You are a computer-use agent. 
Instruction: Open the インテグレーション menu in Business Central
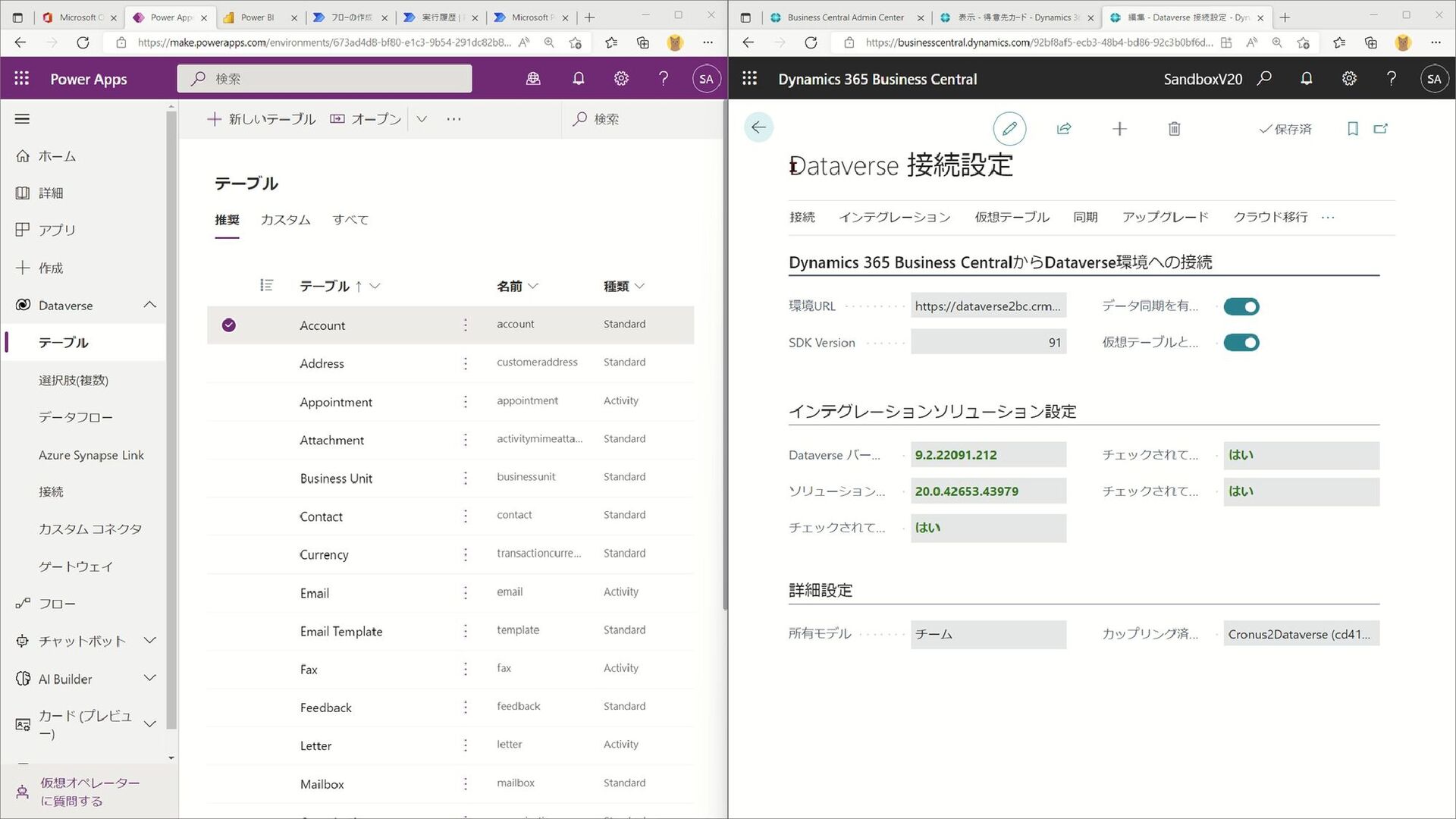tap(894, 218)
